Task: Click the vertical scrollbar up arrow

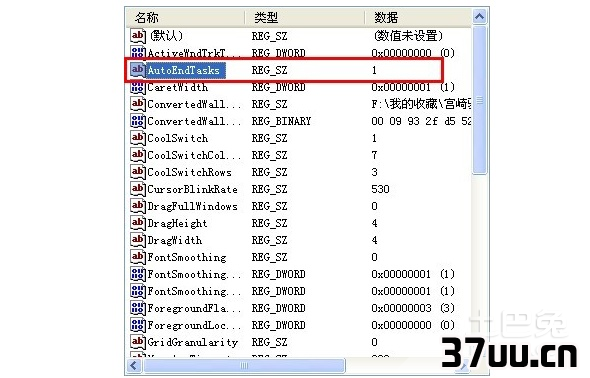Action: 479,17
